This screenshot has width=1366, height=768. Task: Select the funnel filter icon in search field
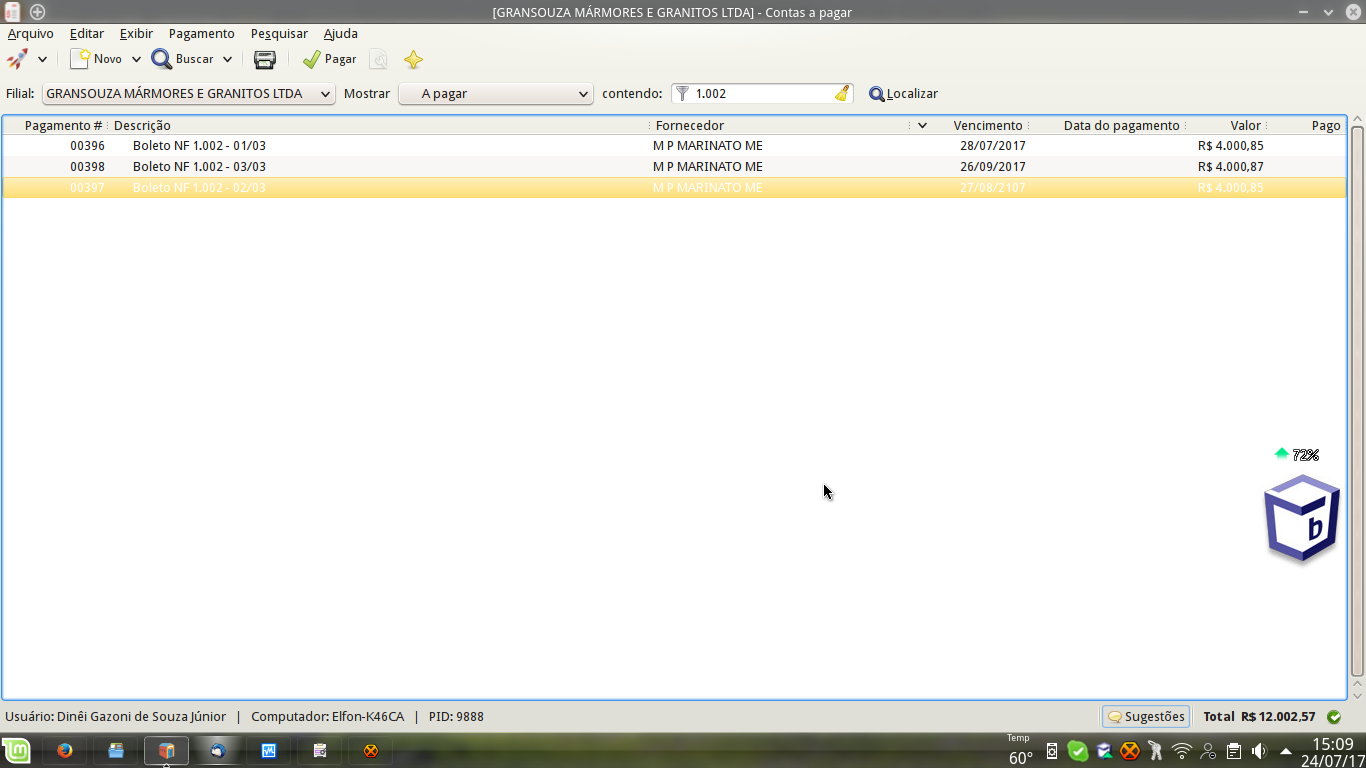tap(682, 93)
